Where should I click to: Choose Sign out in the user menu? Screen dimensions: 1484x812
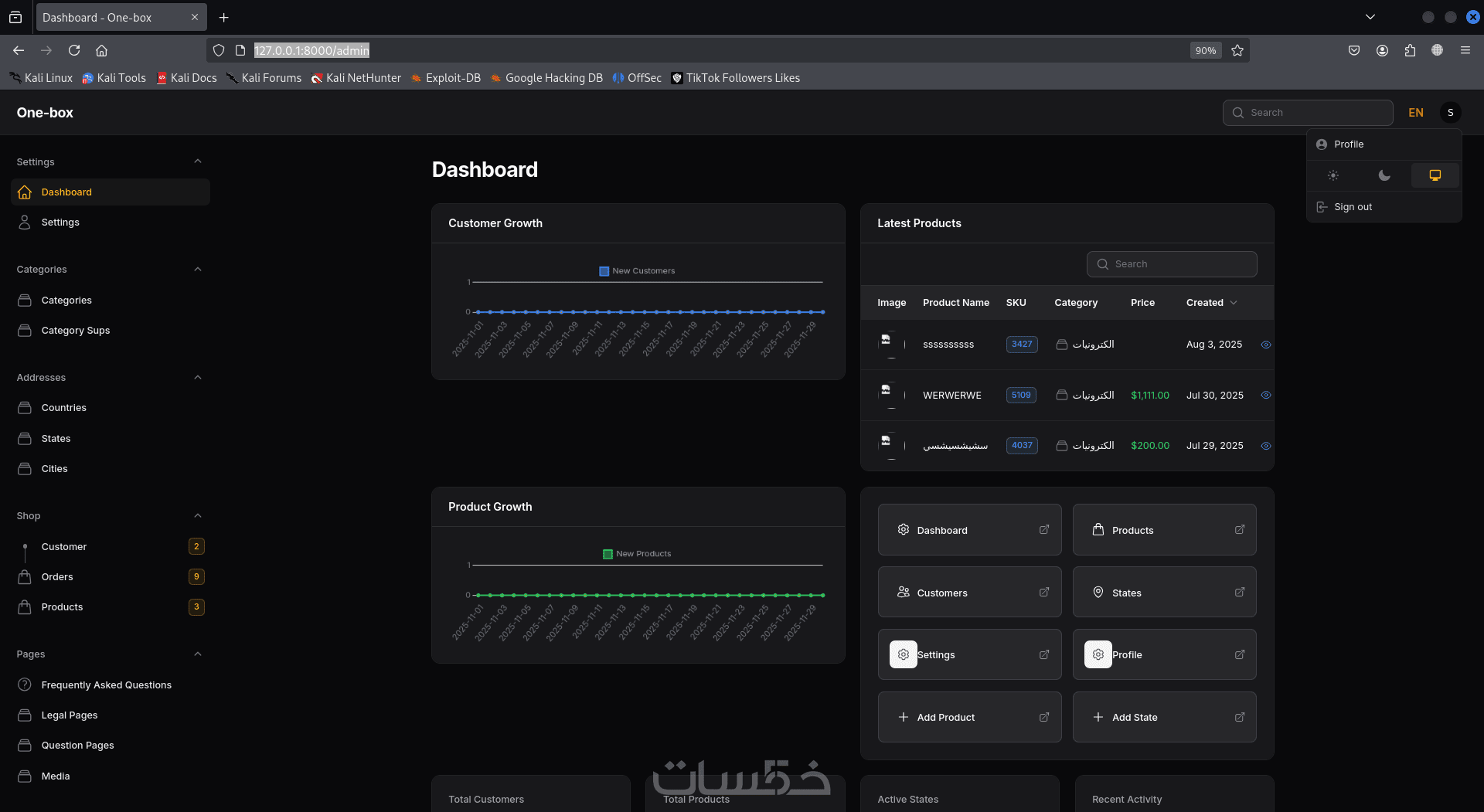[x=1384, y=207]
